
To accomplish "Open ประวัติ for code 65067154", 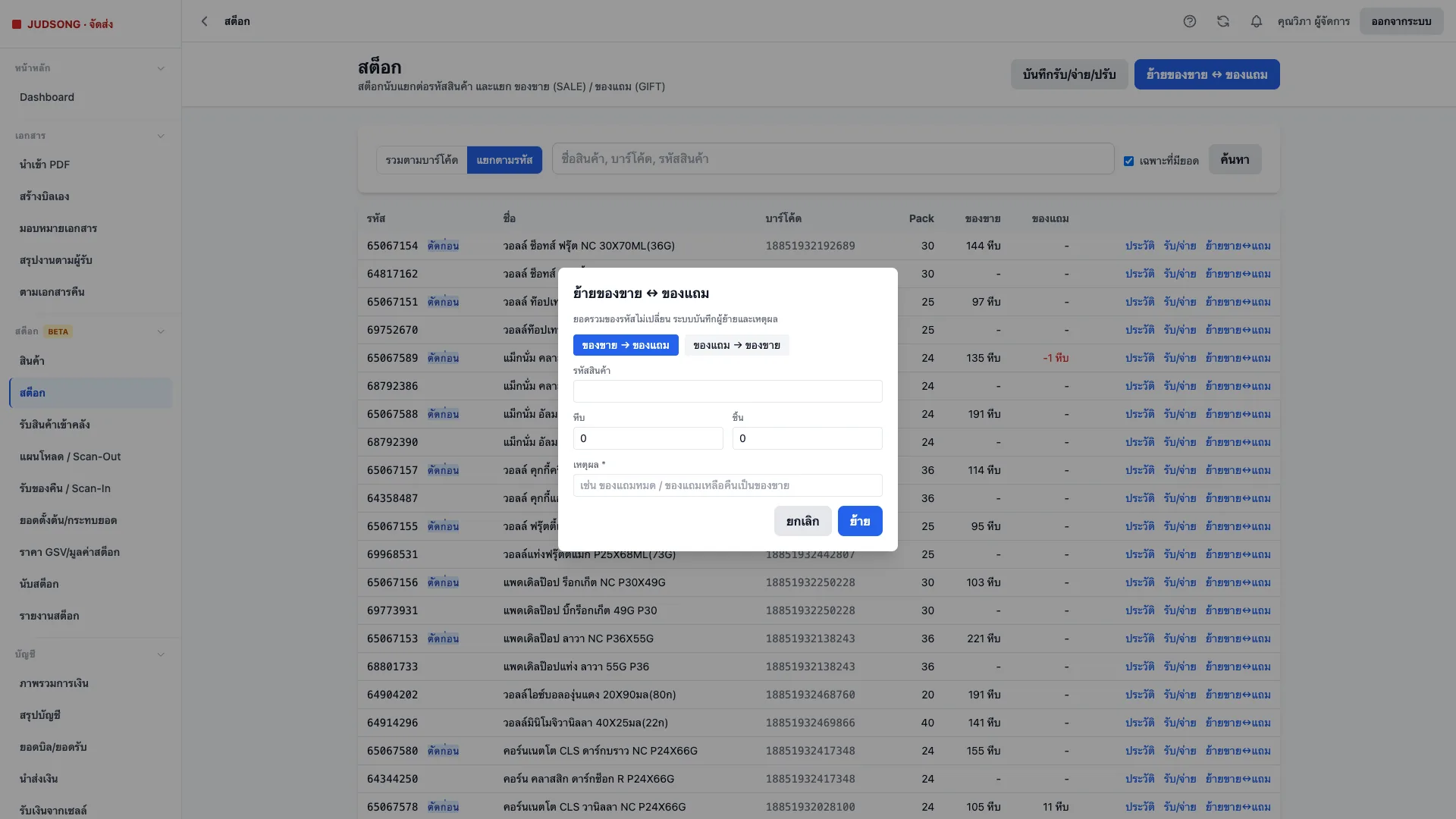I will (1140, 246).
